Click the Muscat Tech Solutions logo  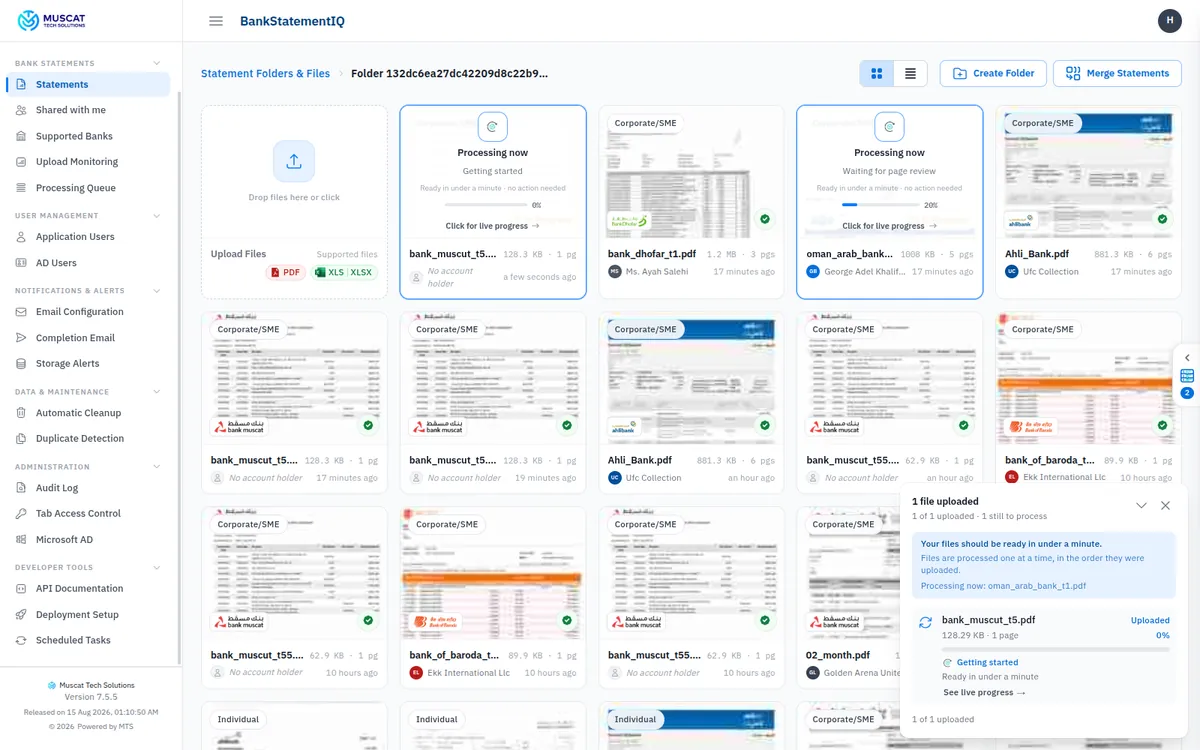(x=52, y=20)
